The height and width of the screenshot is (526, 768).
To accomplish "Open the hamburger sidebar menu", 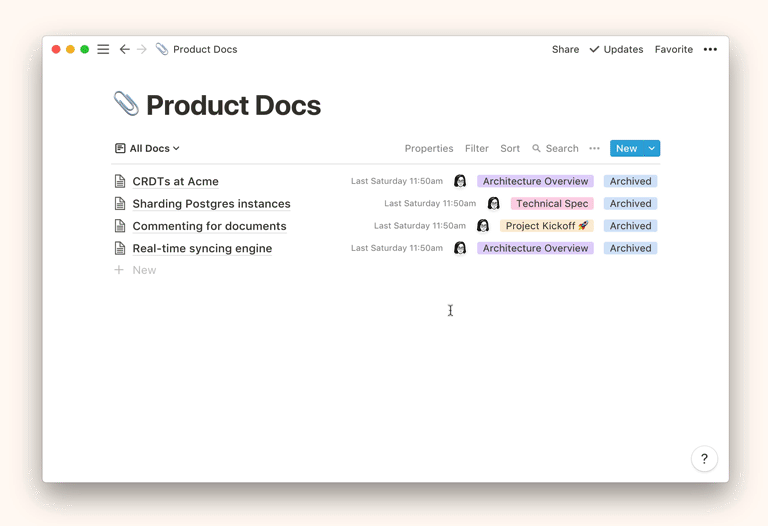I will coord(103,49).
